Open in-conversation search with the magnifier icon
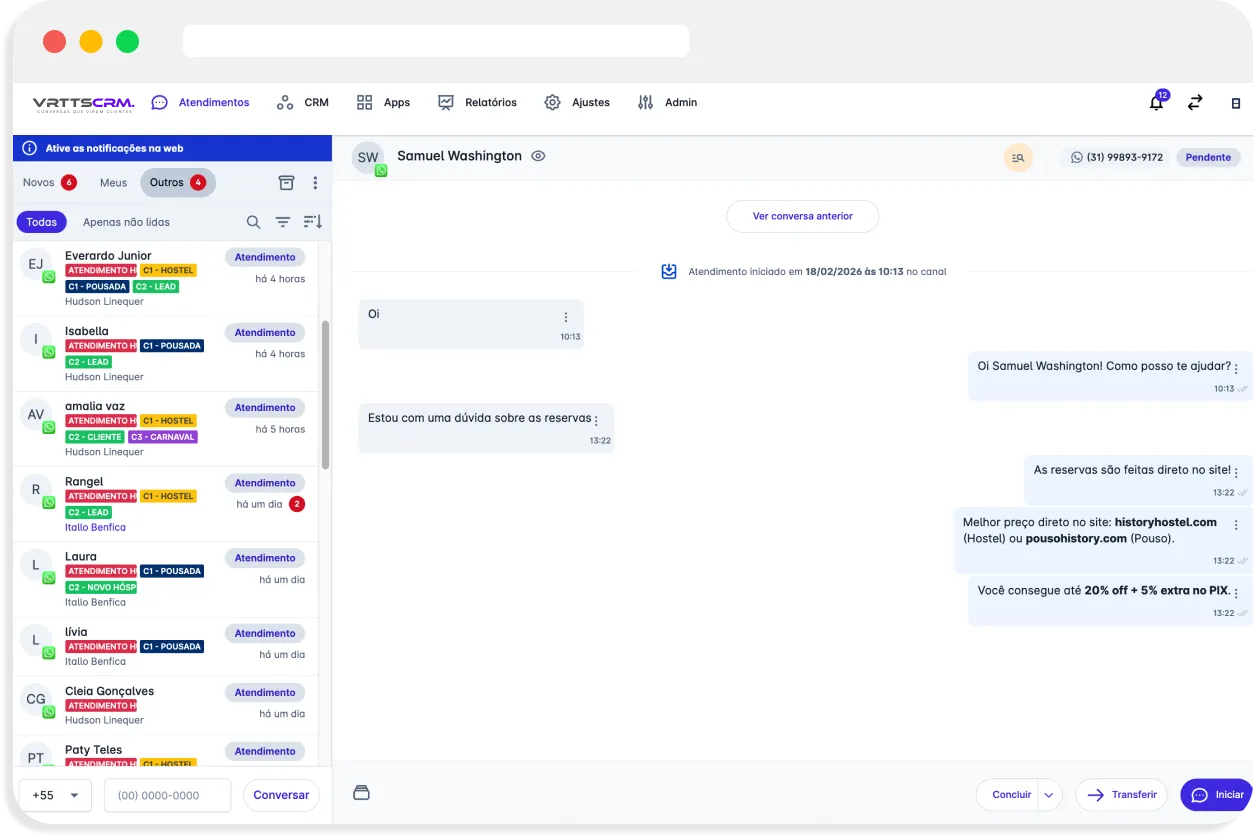Screen dimensions: 1253x837 coord(1018,158)
